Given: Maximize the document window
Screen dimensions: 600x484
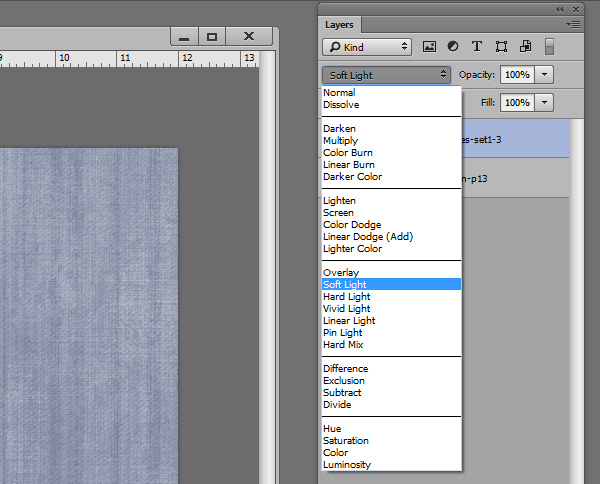Looking at the screenshot, I should point(211,36).
